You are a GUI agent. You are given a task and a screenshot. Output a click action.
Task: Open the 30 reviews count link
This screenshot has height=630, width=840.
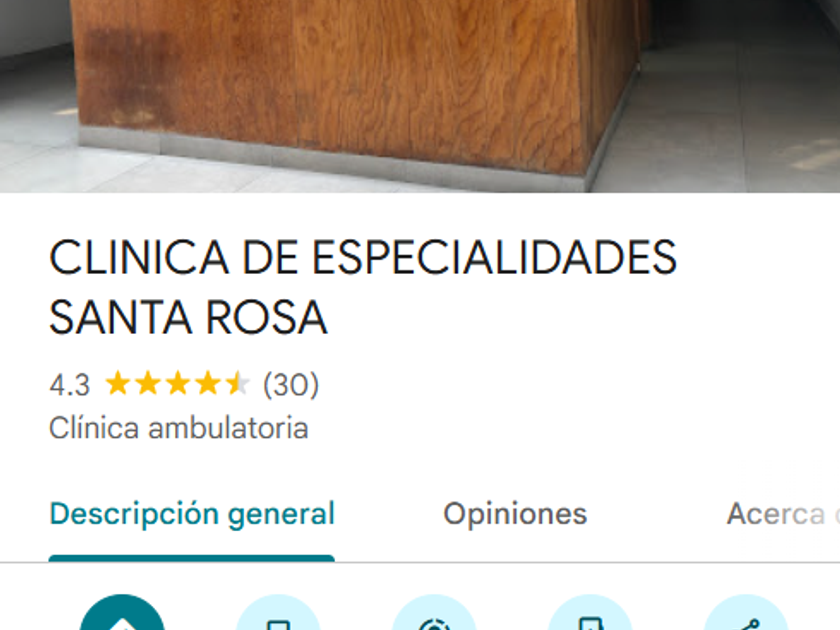pos(291,385)
